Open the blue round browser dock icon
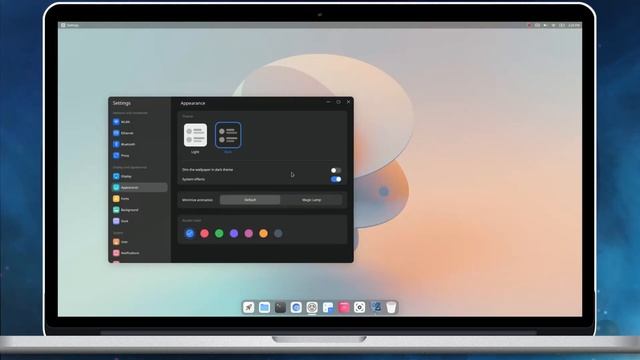The image size is (640, 360). pyautogui.click(x=296, y=307)
